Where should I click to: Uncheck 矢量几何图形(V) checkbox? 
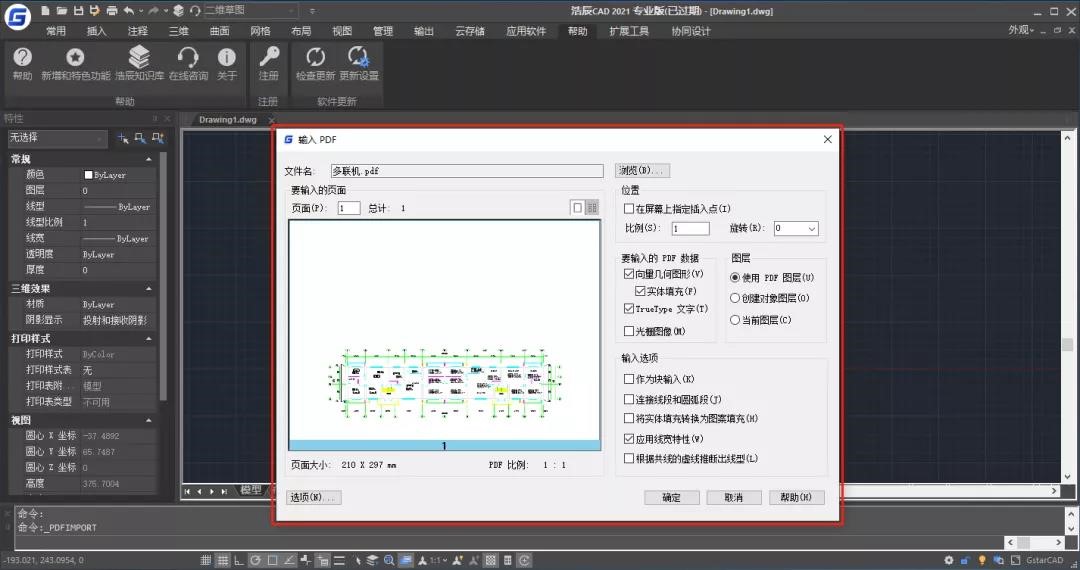[x=629, y=274]
